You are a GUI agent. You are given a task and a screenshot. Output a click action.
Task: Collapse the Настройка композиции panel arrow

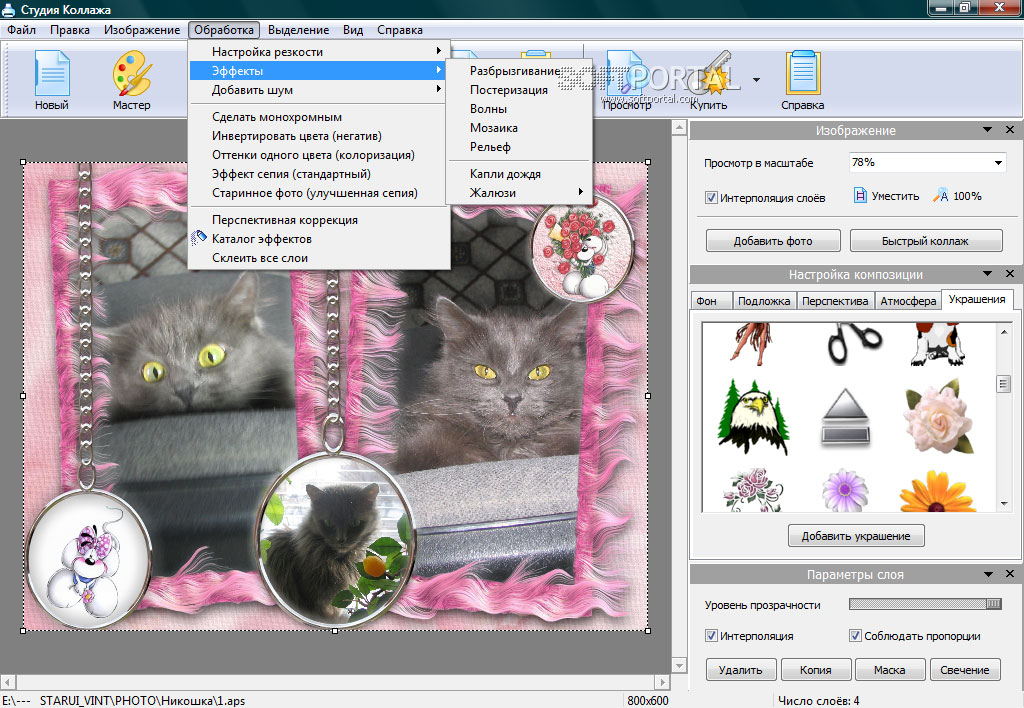[x=987, y=274]
